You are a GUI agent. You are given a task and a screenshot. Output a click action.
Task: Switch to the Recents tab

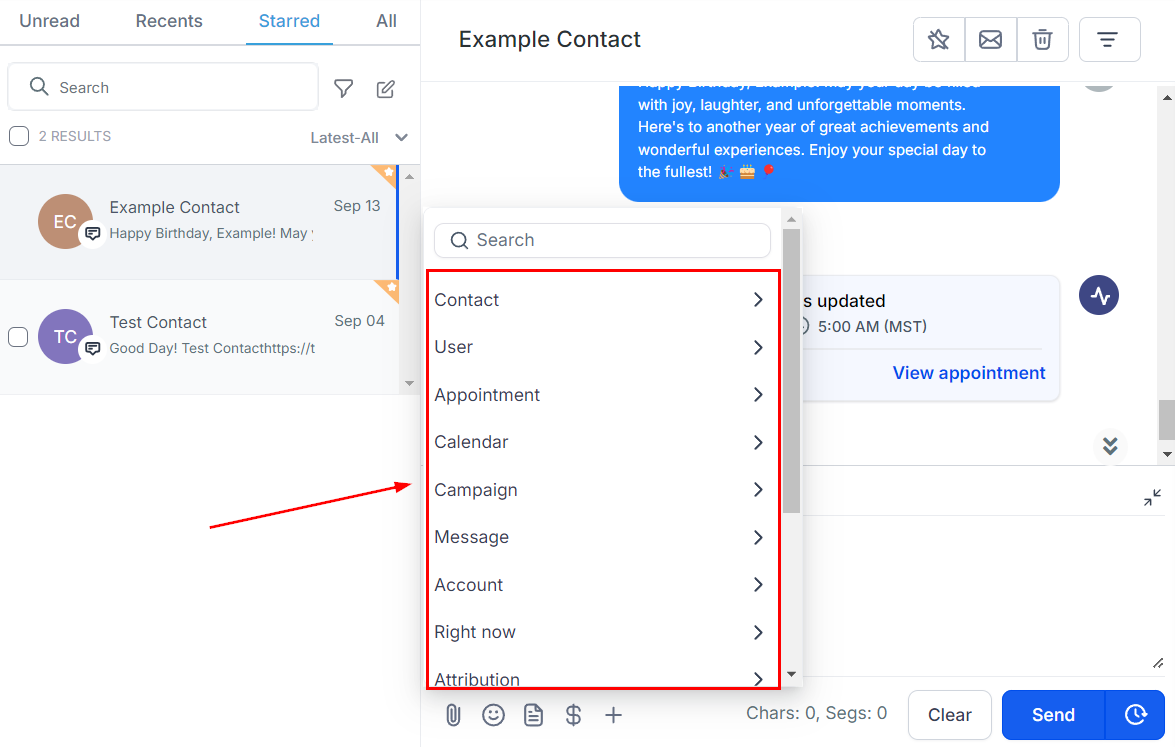point(169,21)
